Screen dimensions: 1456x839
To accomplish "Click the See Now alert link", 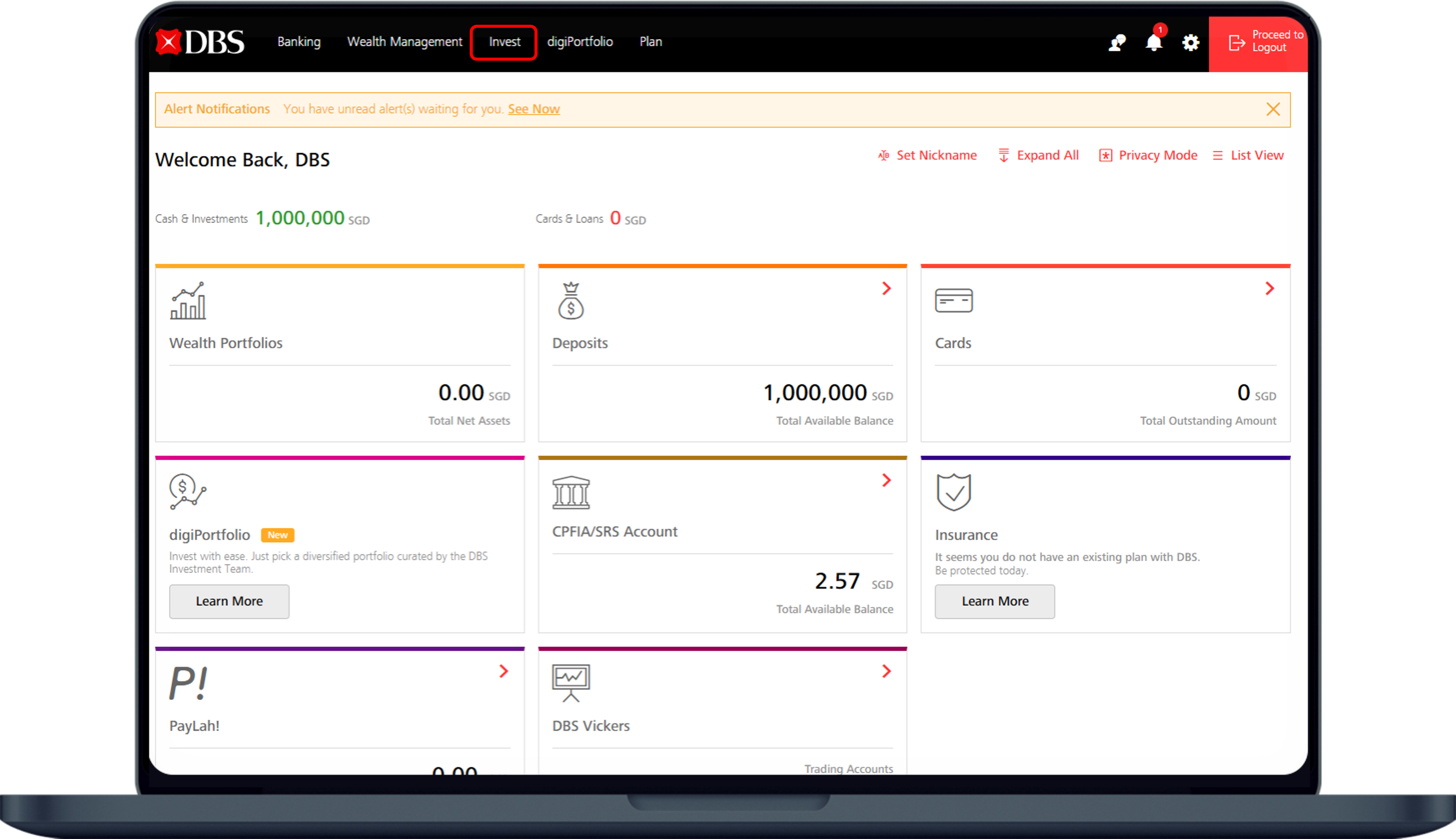I will pyautogui.click(x=534, y=109).
